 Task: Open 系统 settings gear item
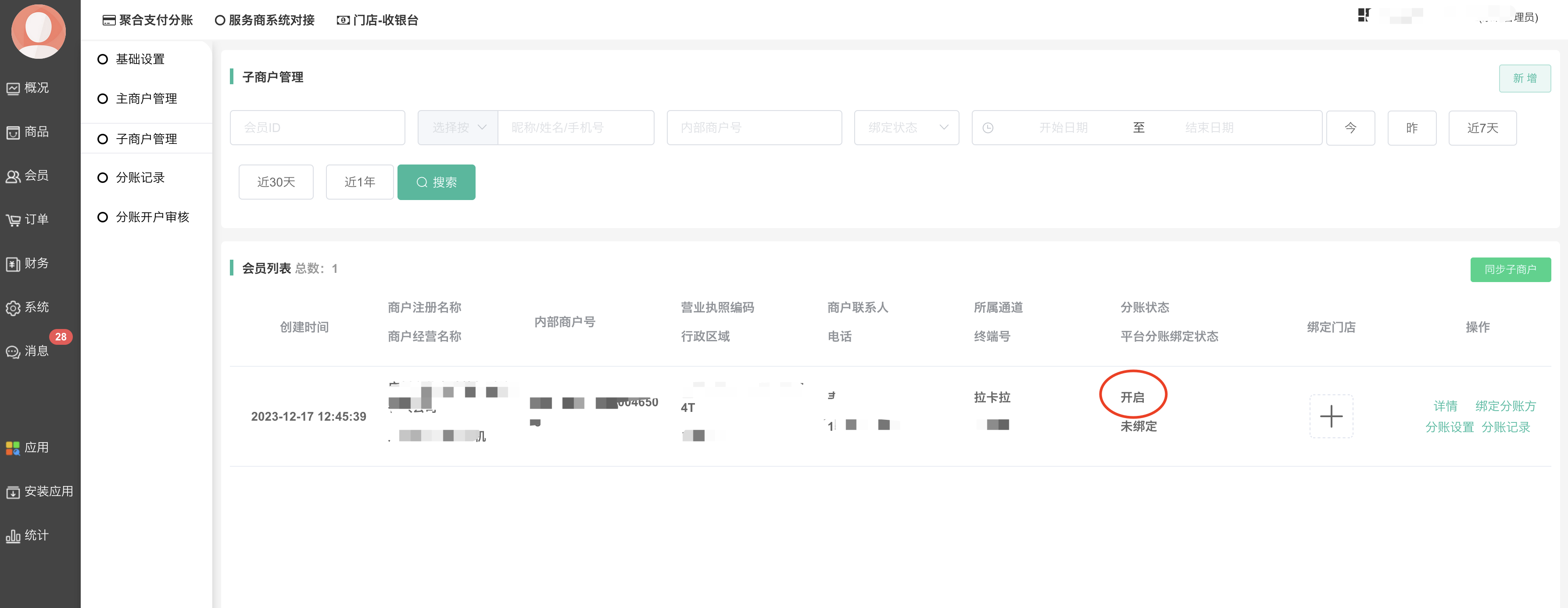point(28,308)
